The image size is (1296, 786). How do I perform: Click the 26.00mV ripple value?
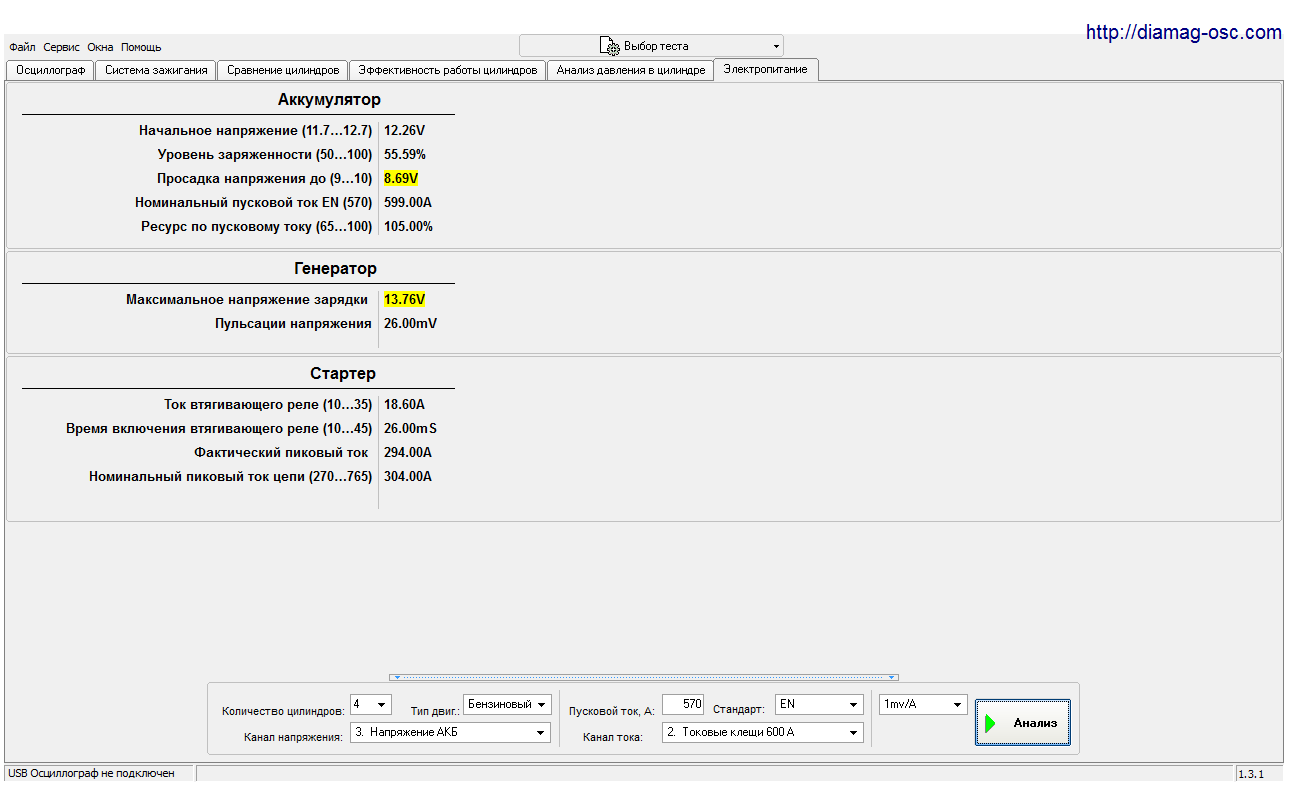(410, 324)
